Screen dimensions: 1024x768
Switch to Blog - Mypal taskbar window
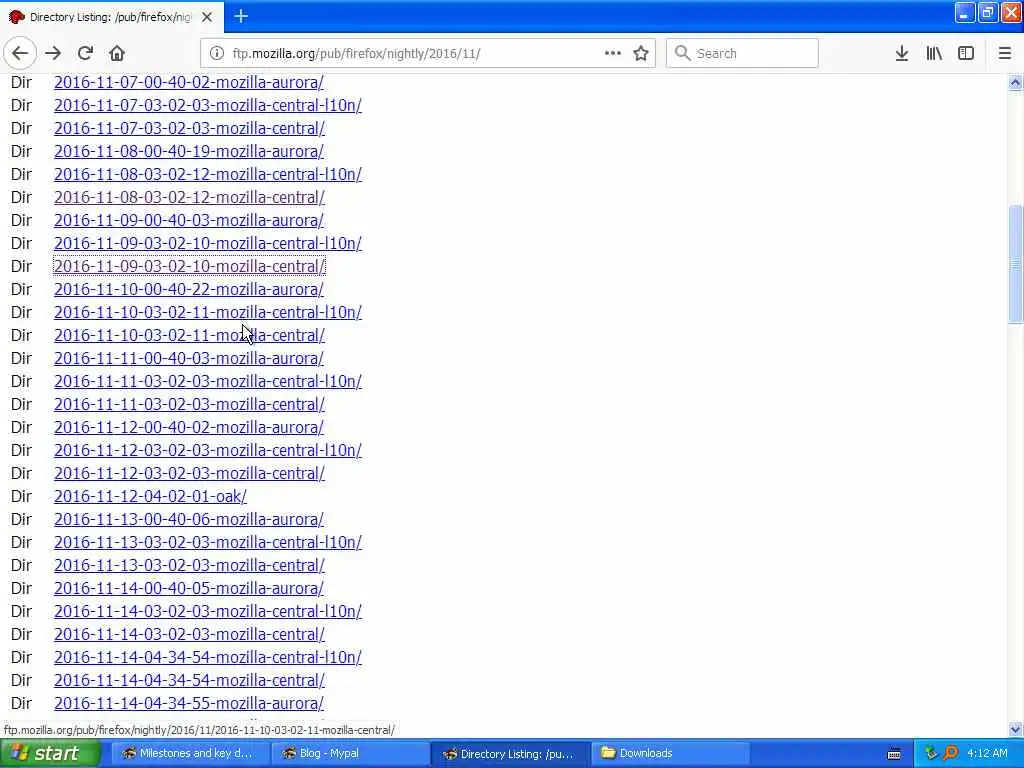point(349,753)
